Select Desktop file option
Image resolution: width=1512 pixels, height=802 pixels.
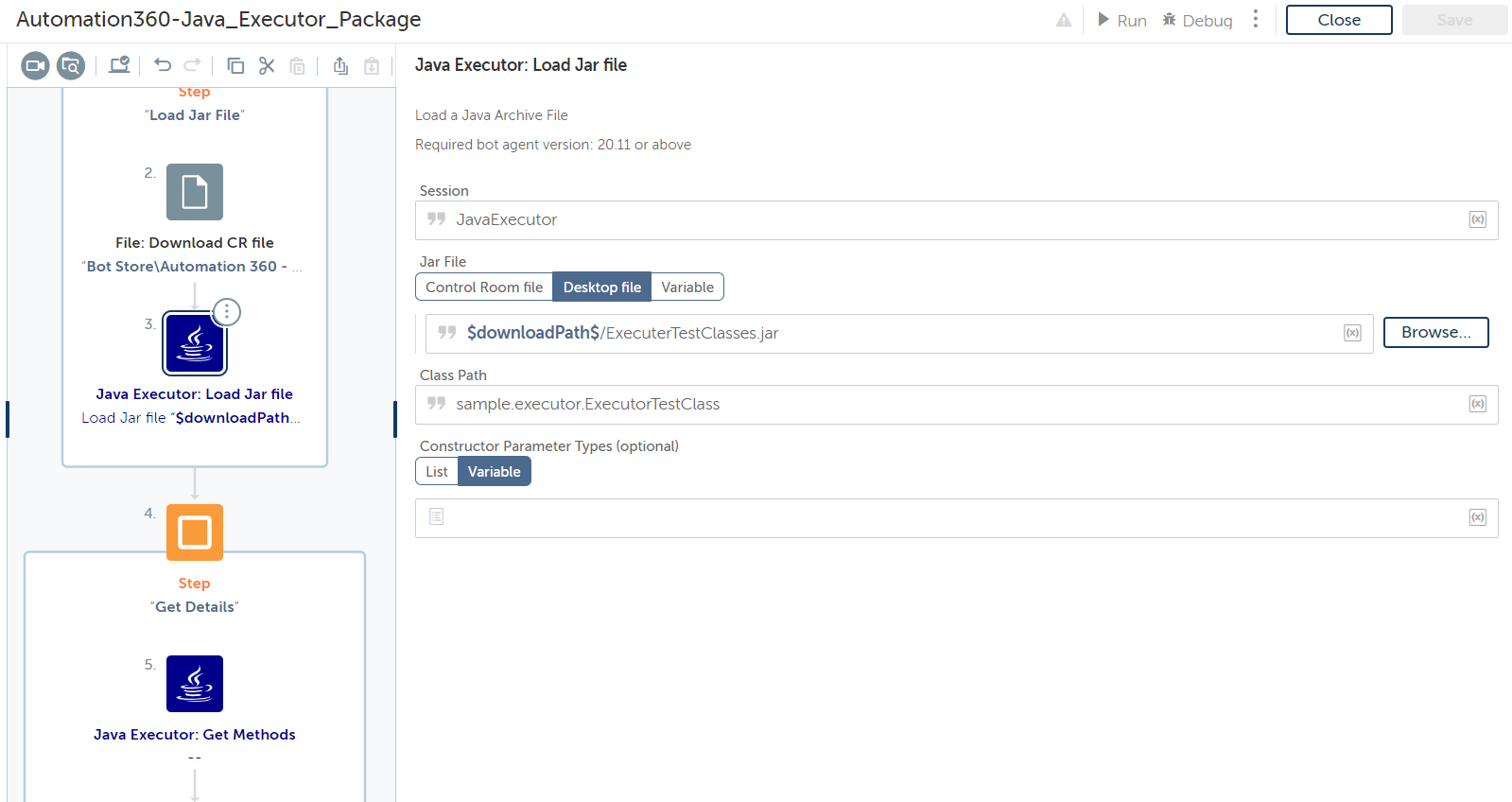coord(602,288)
